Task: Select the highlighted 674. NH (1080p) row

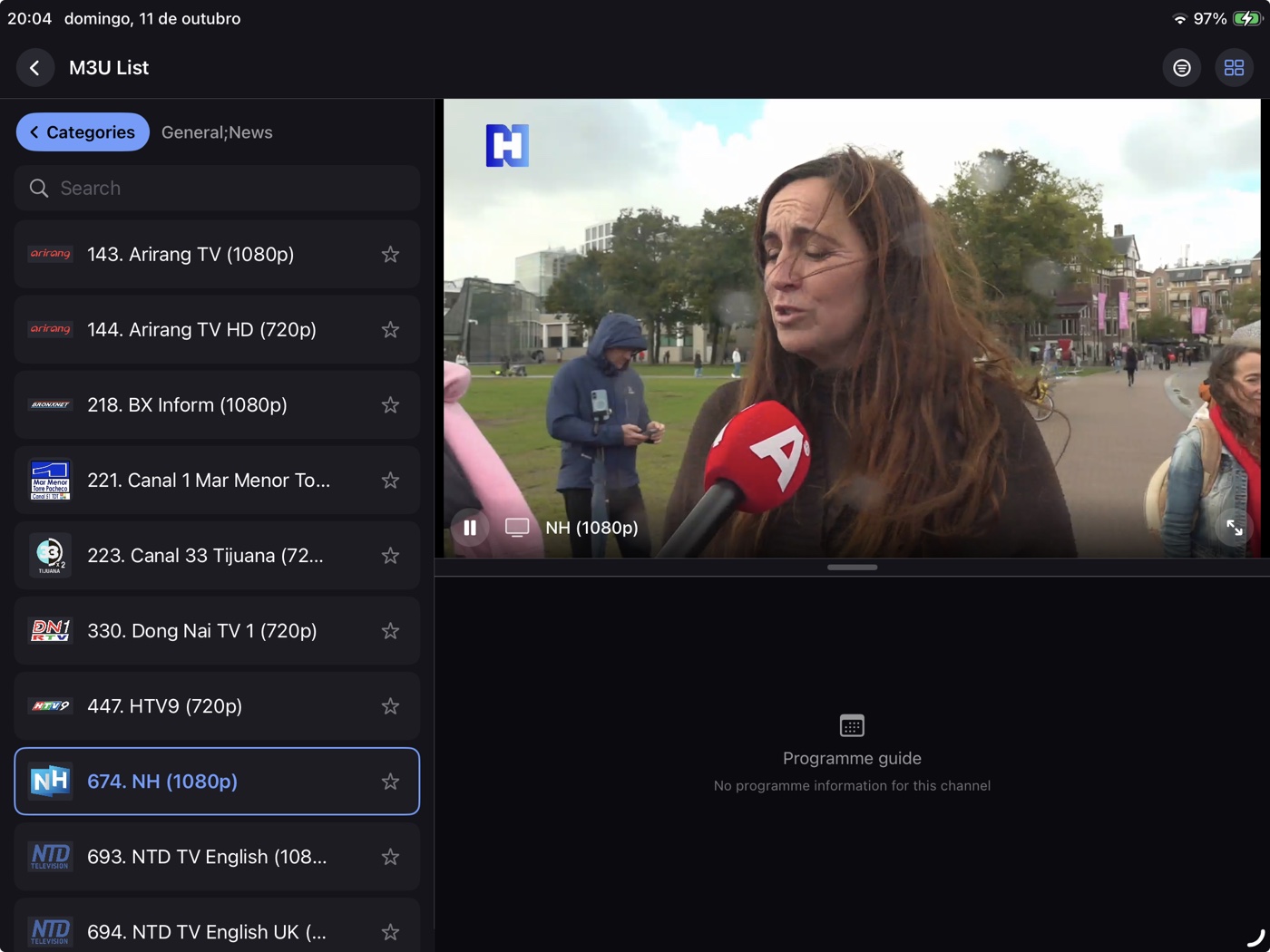Action: (x=217, y=782)
